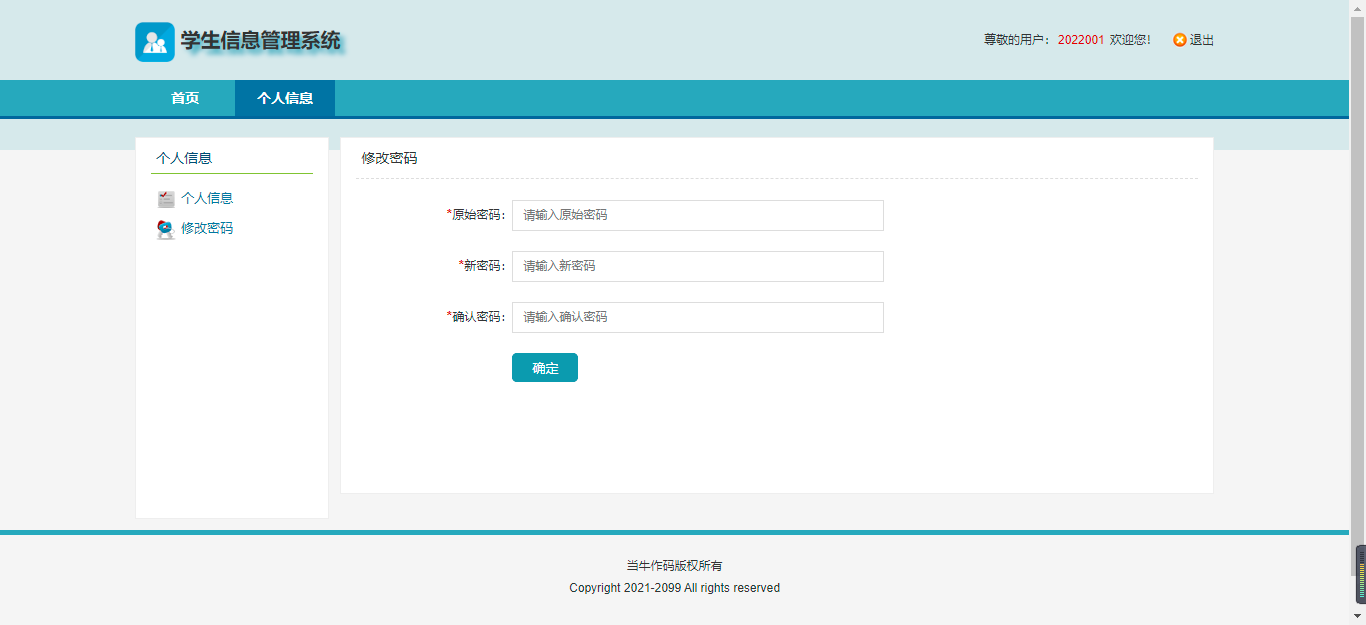Screen dimensions: 1366x625
Task: Click the 退出 logout link
Action: tap(1201, 40)
